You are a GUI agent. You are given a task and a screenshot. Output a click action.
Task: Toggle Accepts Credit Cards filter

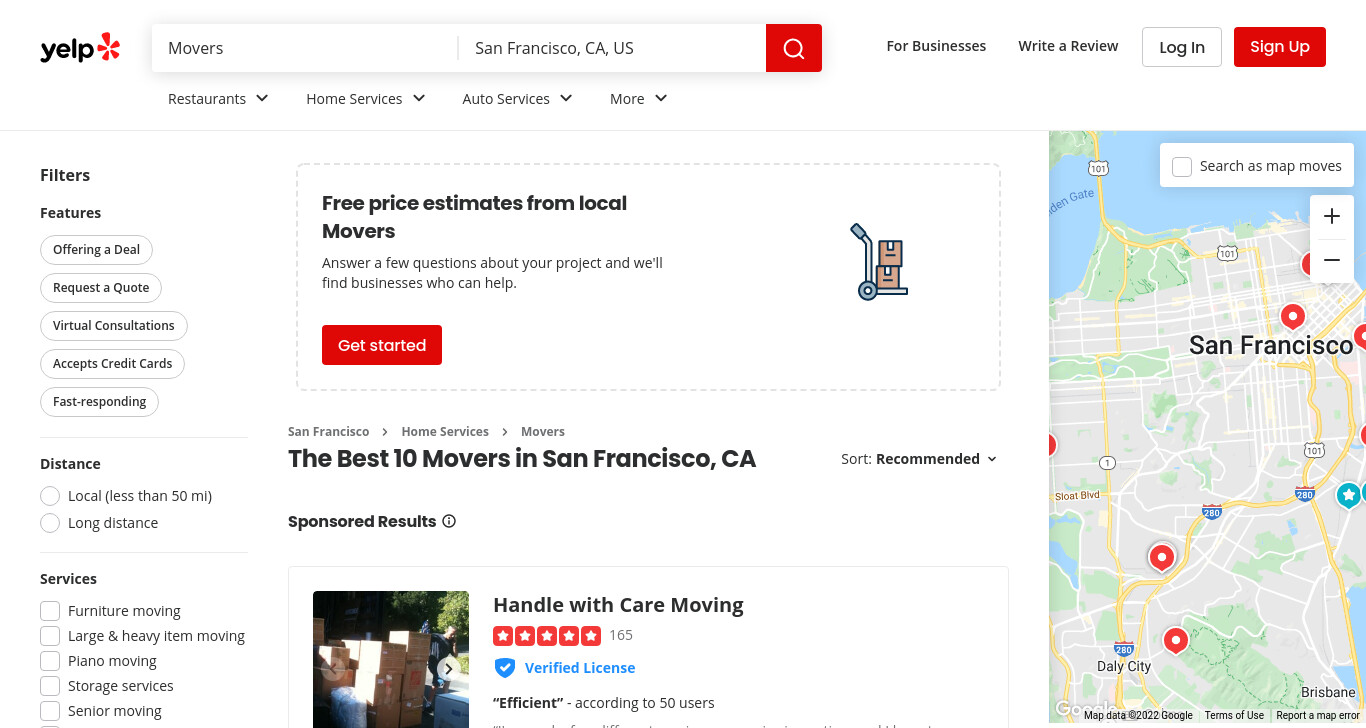point(113,364)
